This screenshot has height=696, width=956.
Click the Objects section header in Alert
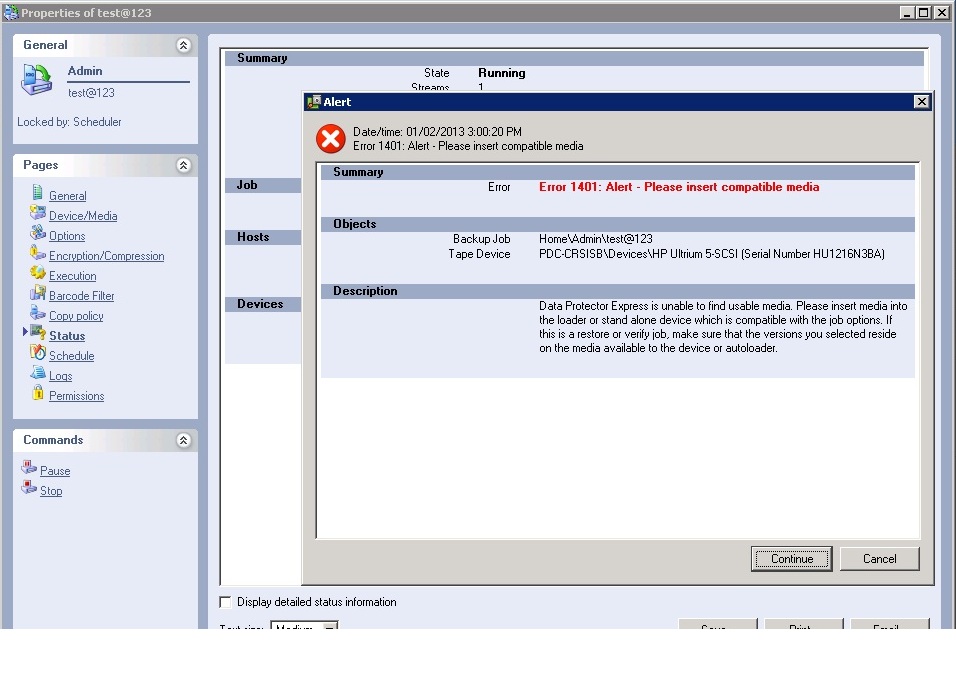(618, 224)
